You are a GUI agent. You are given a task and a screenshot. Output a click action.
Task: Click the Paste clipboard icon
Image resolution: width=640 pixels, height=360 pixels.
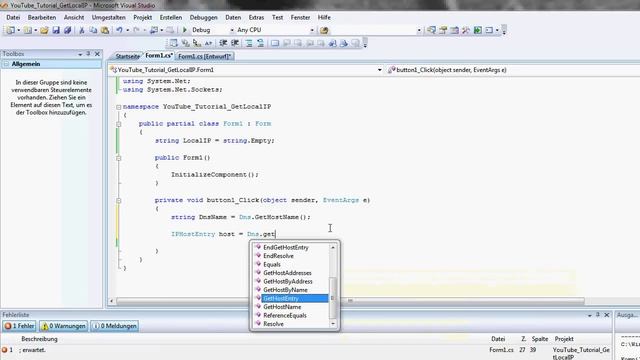[105, 30]
